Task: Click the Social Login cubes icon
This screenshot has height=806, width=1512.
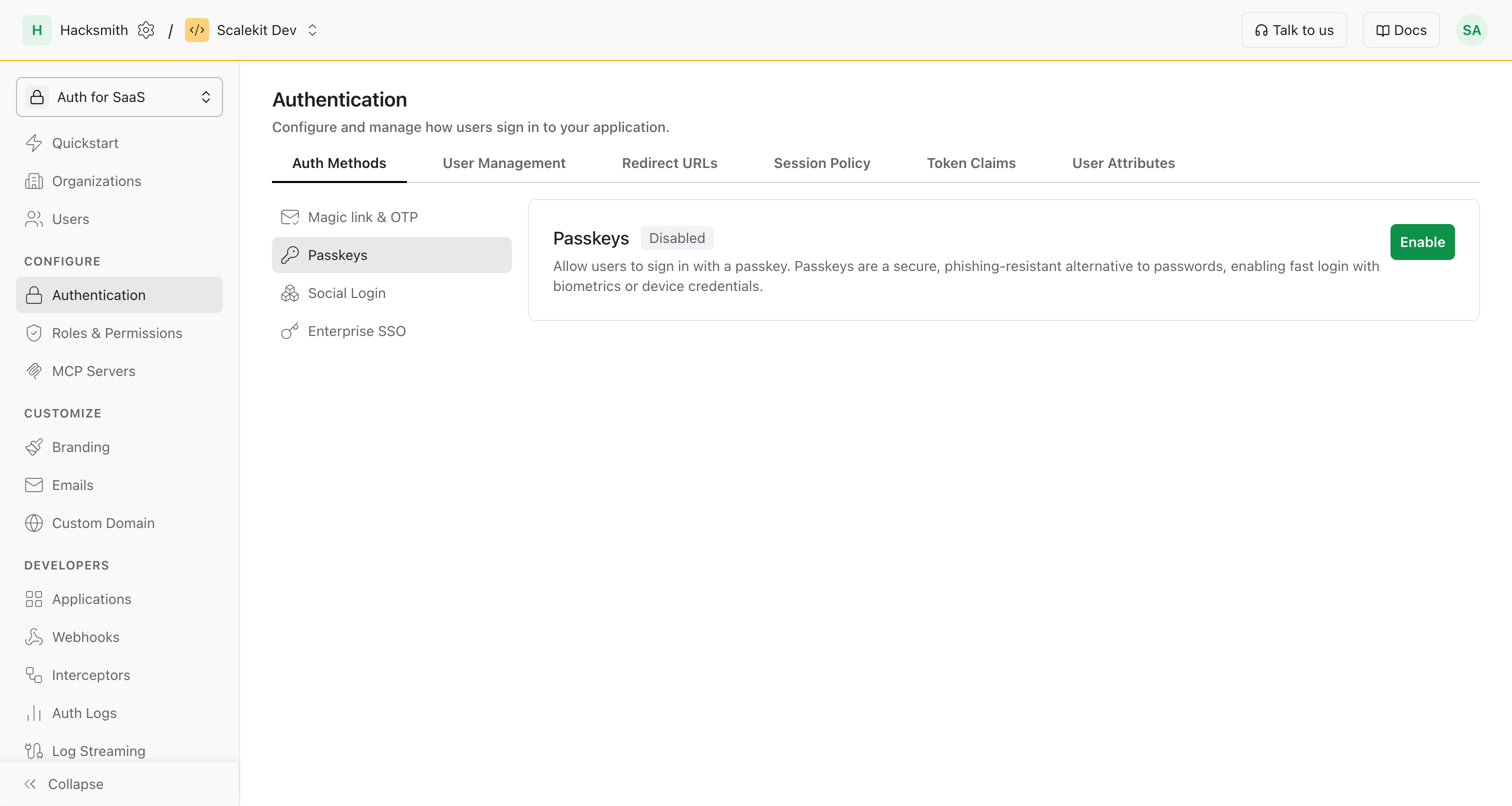Action: pyautogui.click(x=290, y=293)
